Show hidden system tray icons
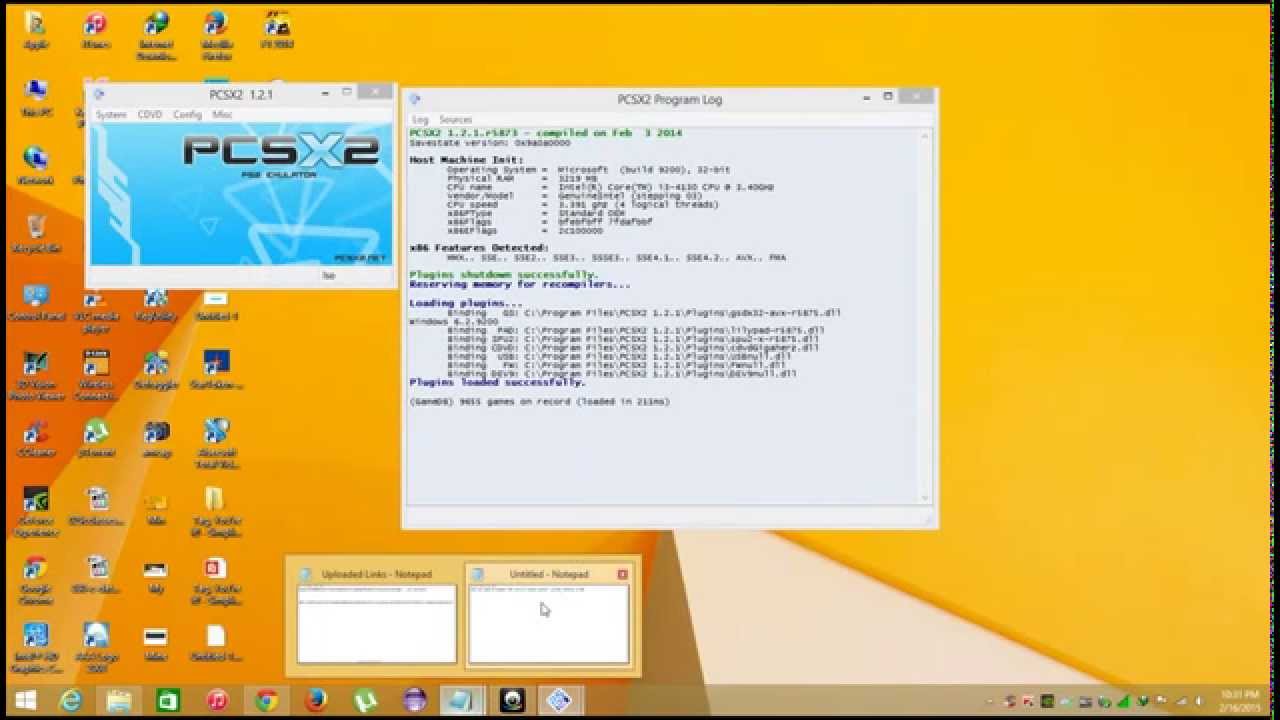The width and height of the screenshot is (1280, 720). click(x=990, y=701)
